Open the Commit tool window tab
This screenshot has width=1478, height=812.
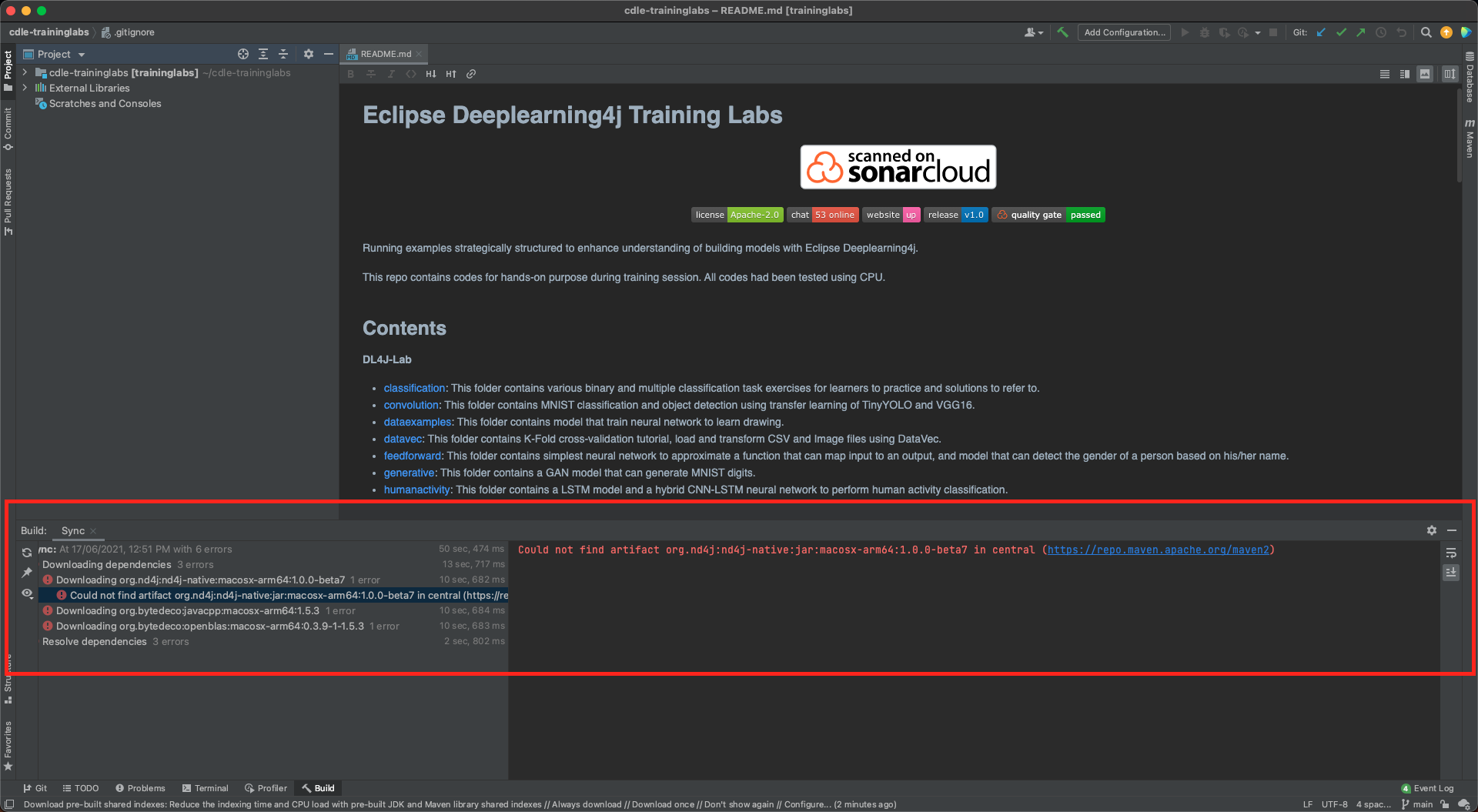tap(8, 129)
